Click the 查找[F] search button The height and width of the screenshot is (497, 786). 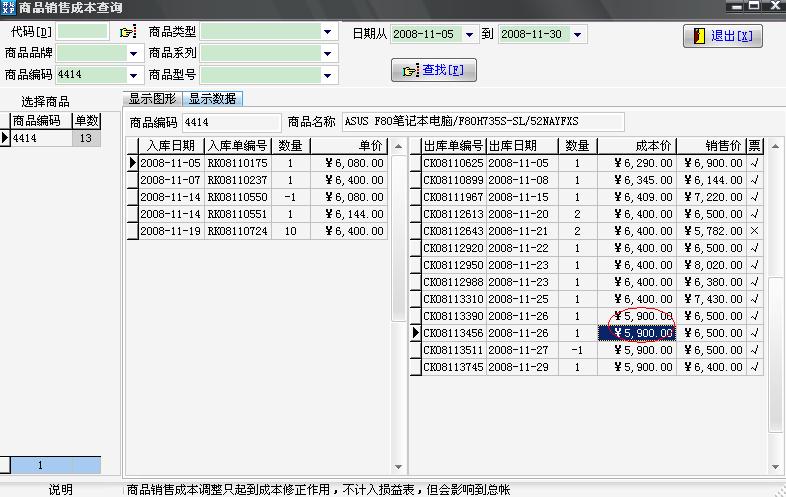click(x=434, y=70)
